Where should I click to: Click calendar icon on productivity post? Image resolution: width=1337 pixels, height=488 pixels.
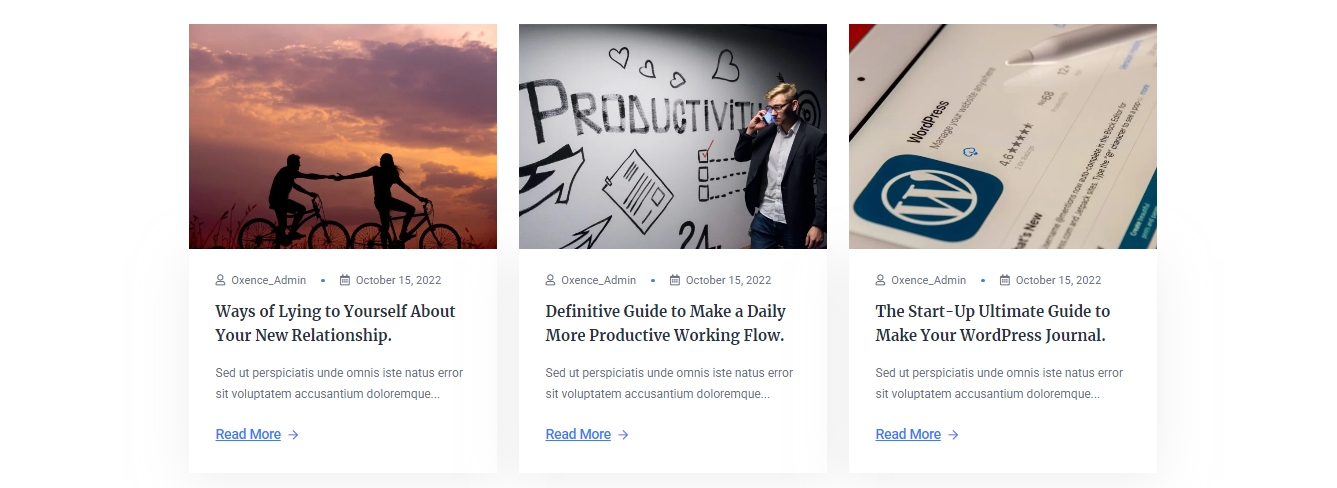pyautogui.click(x=675, y=280)
